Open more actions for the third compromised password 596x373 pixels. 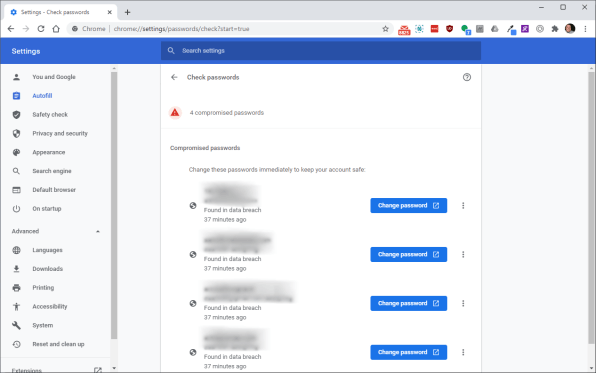click(x=463, y=303)
